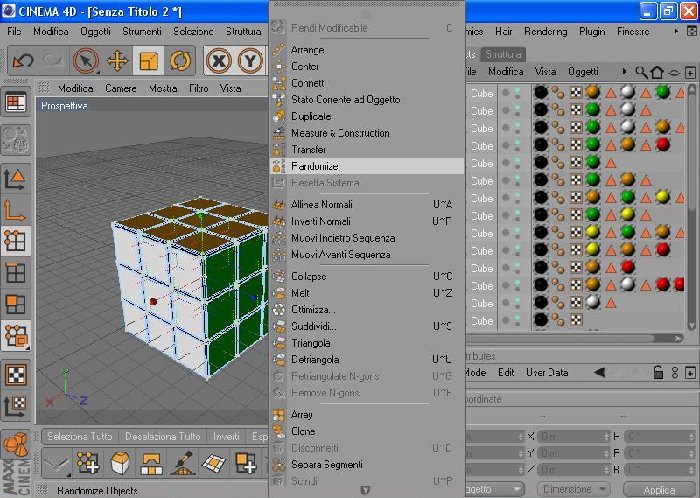
Task: Switch to the Struttura tab
Action: coord(503,54)
